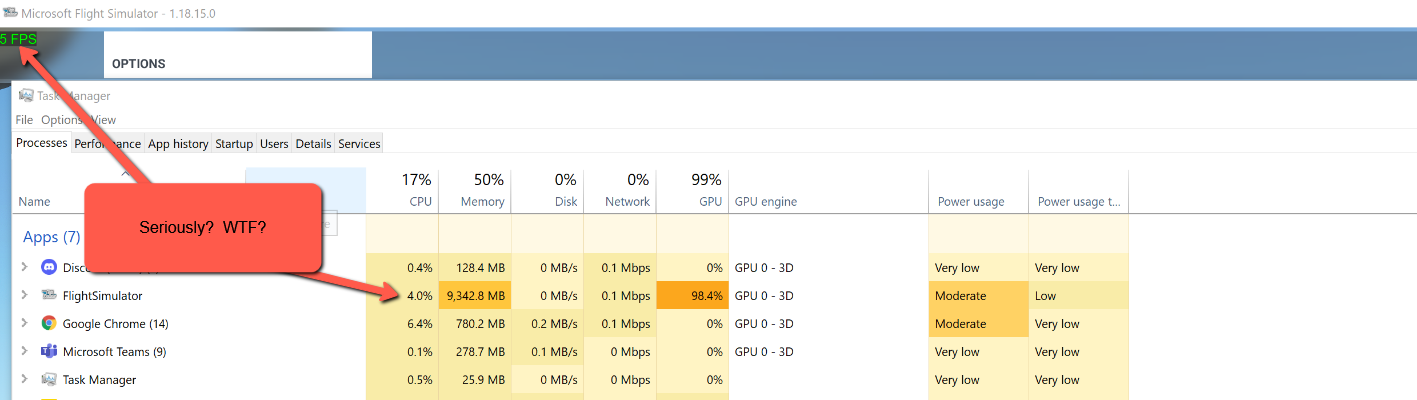Select the Google Chrome (14) row name
The width and height of the screenshot is (1417, 400).
tap(115, 324)
